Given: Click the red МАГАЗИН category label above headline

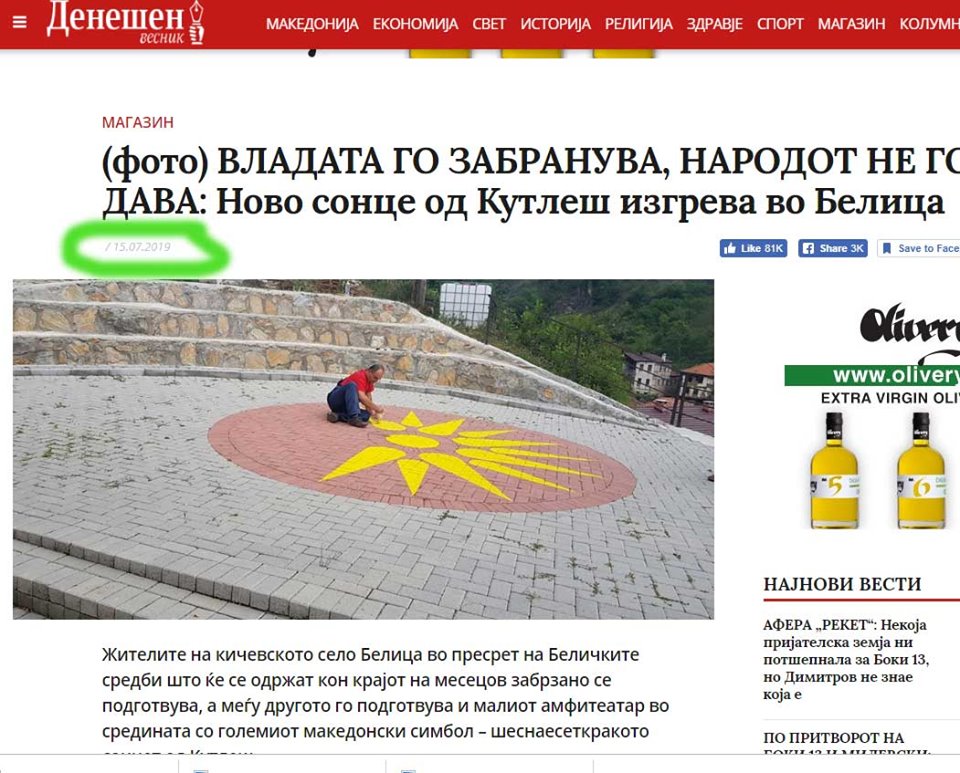Looking at the screenshot, I should 138,122.
